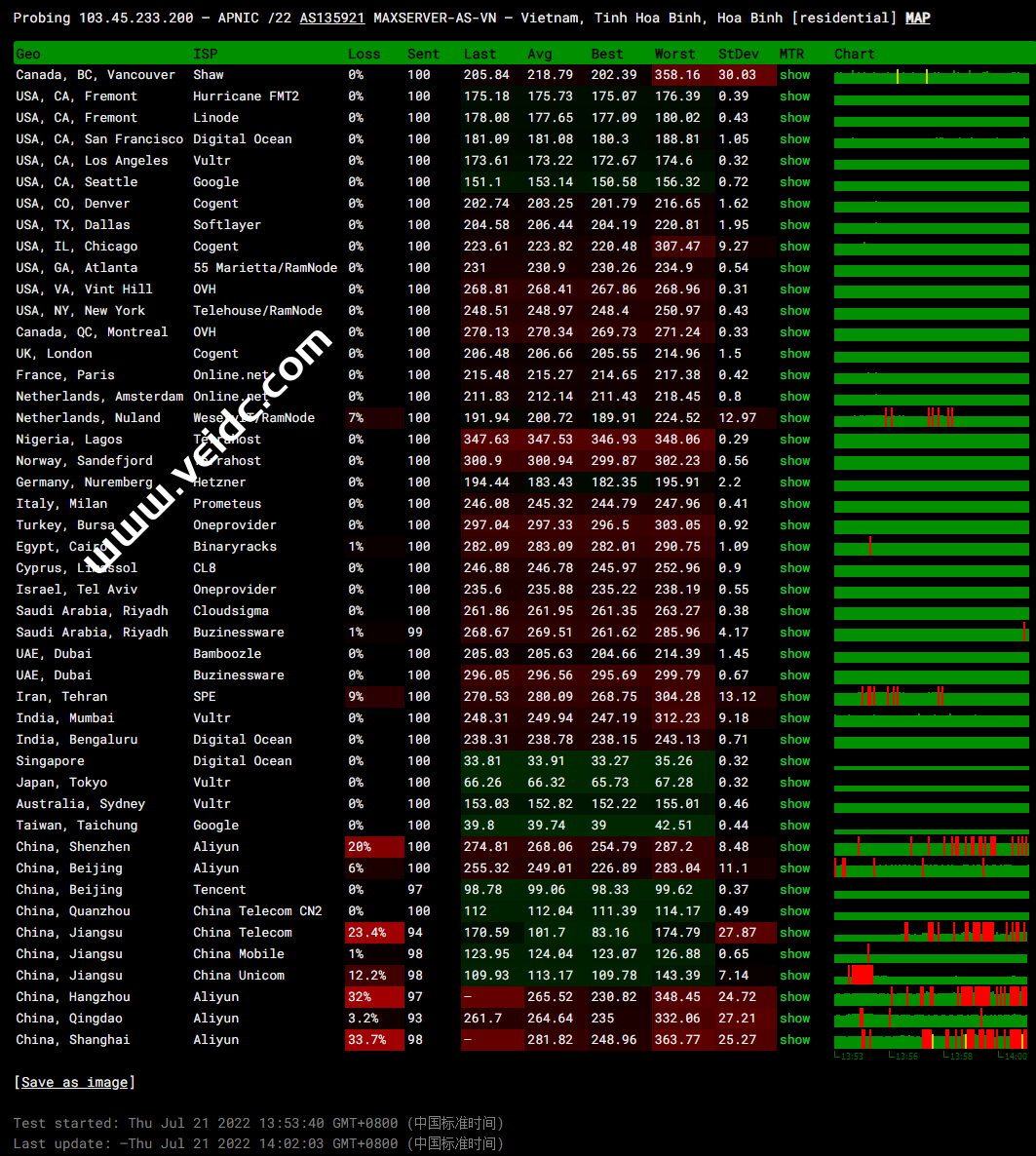Viewport: 1036px width, 1156px height.
Task: Select the China Telecom CN2 ISP cell
Action: [x=257, y=911]
